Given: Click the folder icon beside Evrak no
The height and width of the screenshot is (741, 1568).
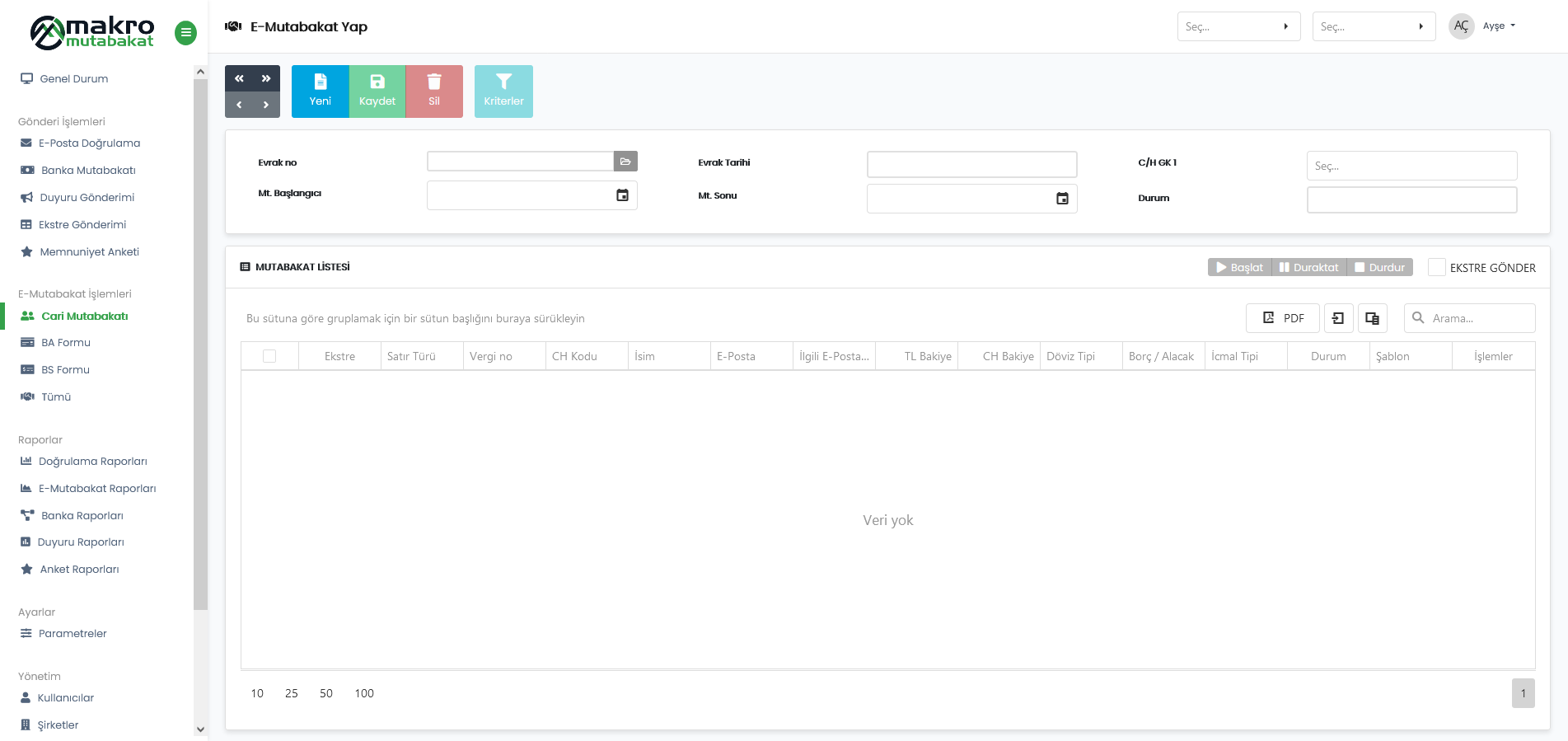Looking at the screenshot, I should [625, 162].
